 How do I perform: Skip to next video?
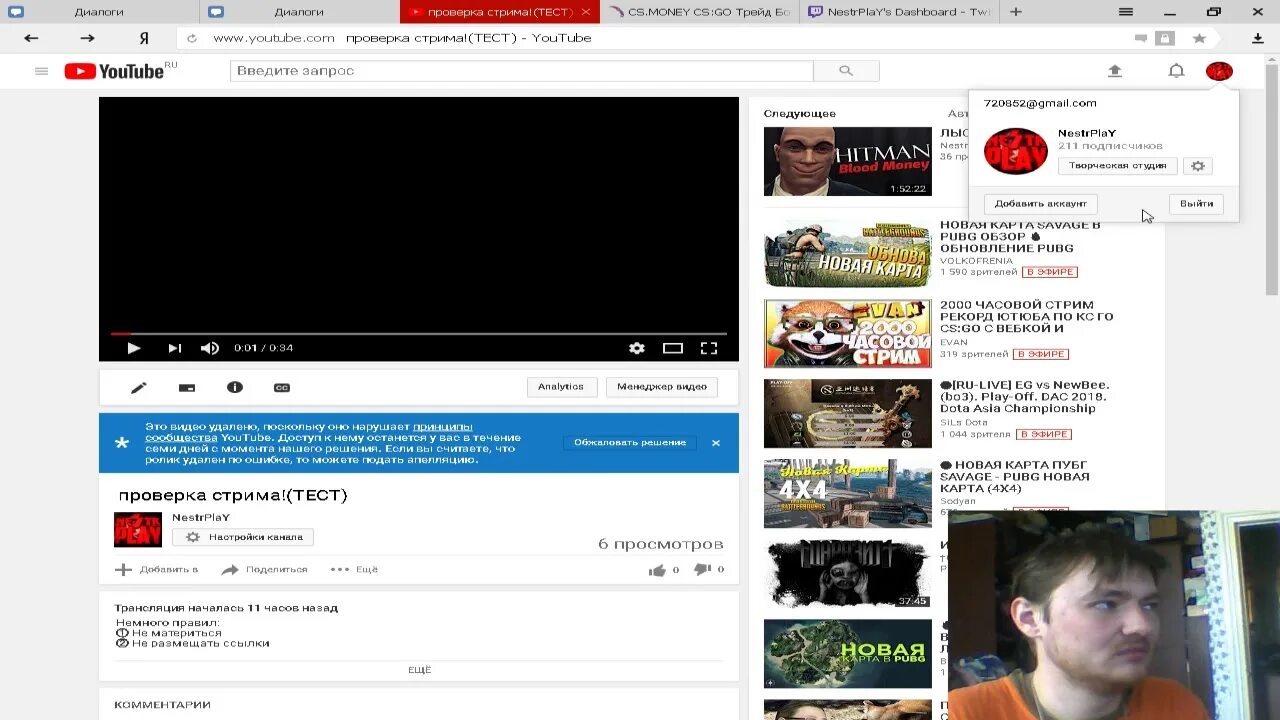tap(174, 348)
